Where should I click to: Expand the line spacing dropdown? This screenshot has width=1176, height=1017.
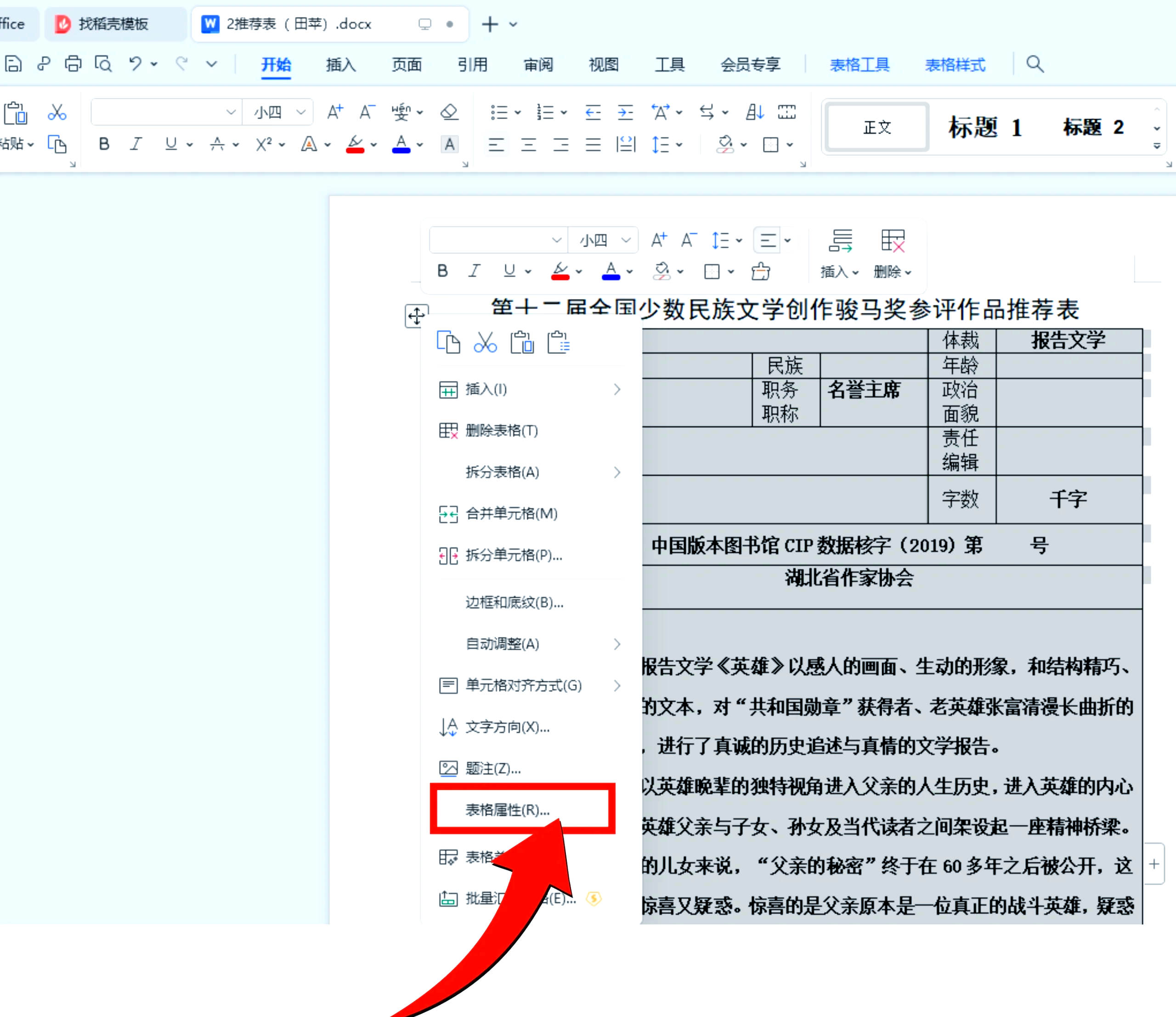[x=679, y=144]
